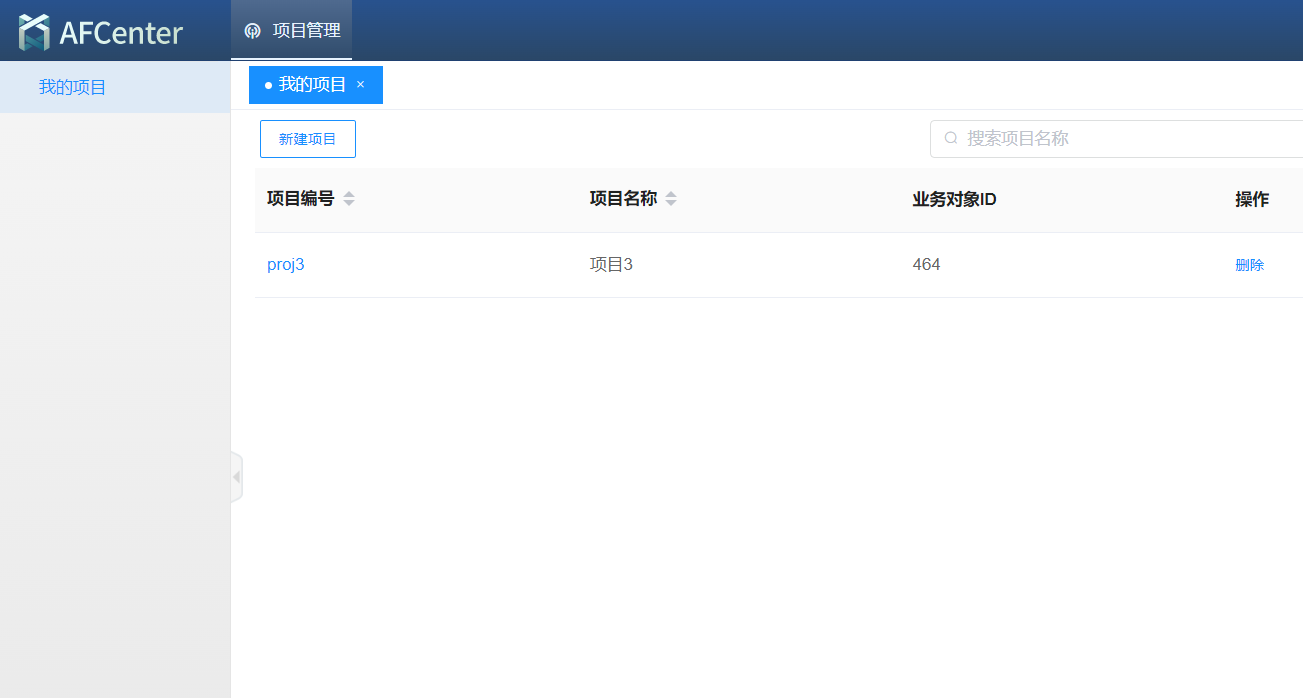Click the 项目名称 column header
1303x698 pixels.
point(623,199)
